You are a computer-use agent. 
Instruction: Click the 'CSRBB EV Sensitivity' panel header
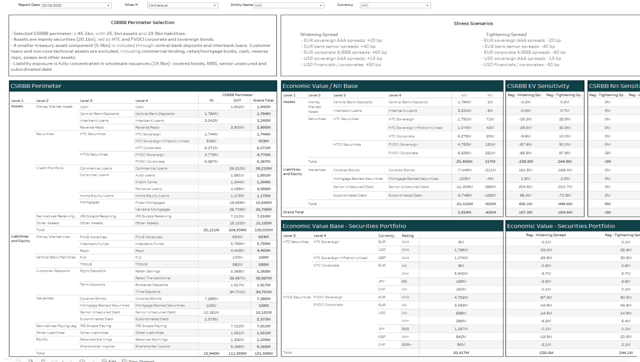click(544, 86)
